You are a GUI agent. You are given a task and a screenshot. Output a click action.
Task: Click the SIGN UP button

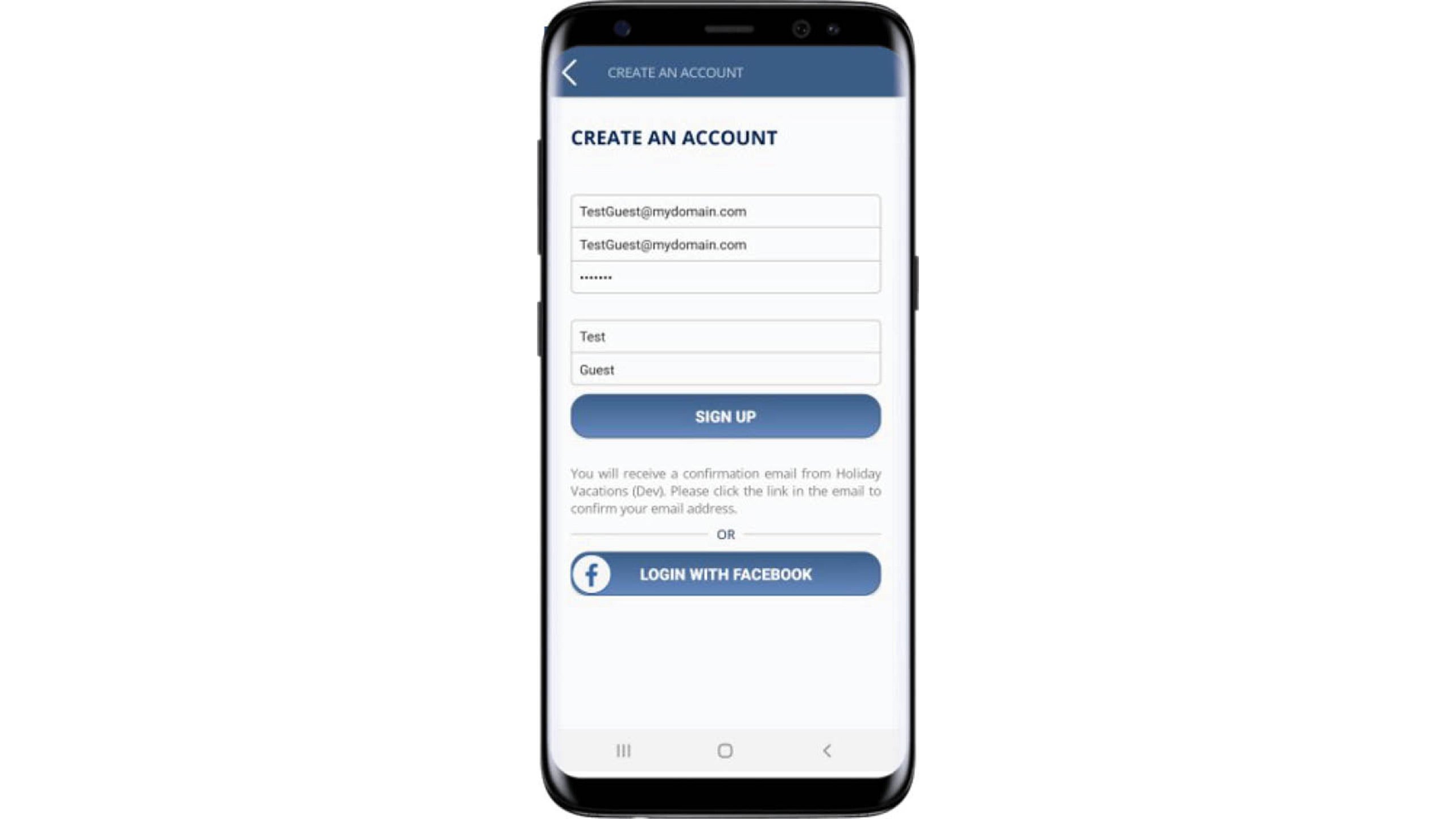pyautogui.click(x=726, y=417)
